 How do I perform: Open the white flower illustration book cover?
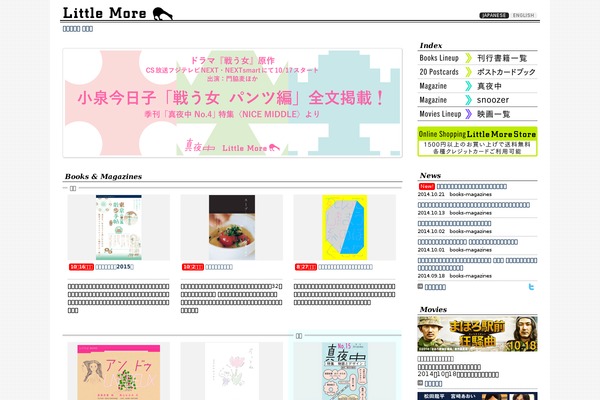tap(232, 371)
